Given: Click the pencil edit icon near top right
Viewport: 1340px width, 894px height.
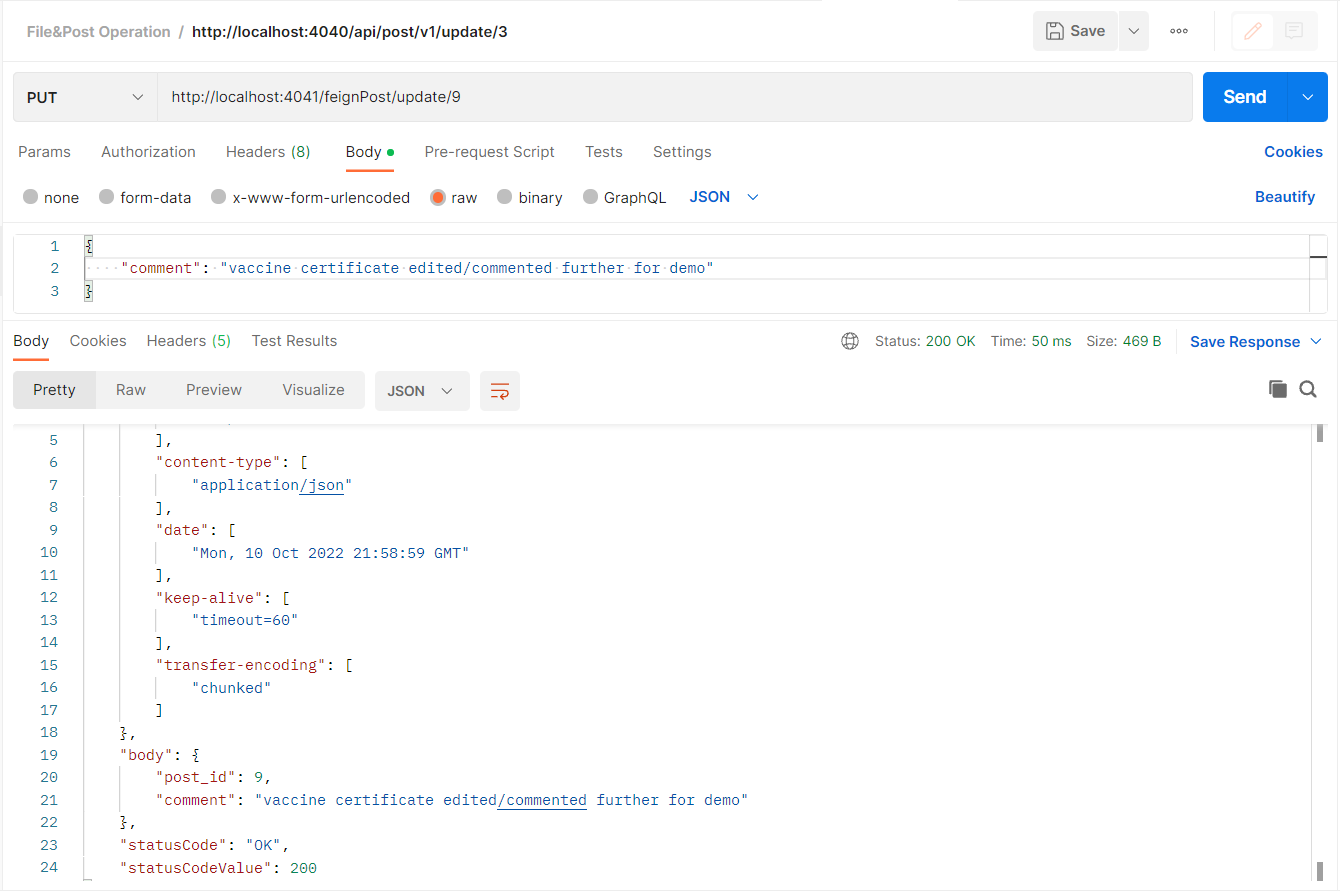Looking at the screenshot, I should [x=1252, y=31].
